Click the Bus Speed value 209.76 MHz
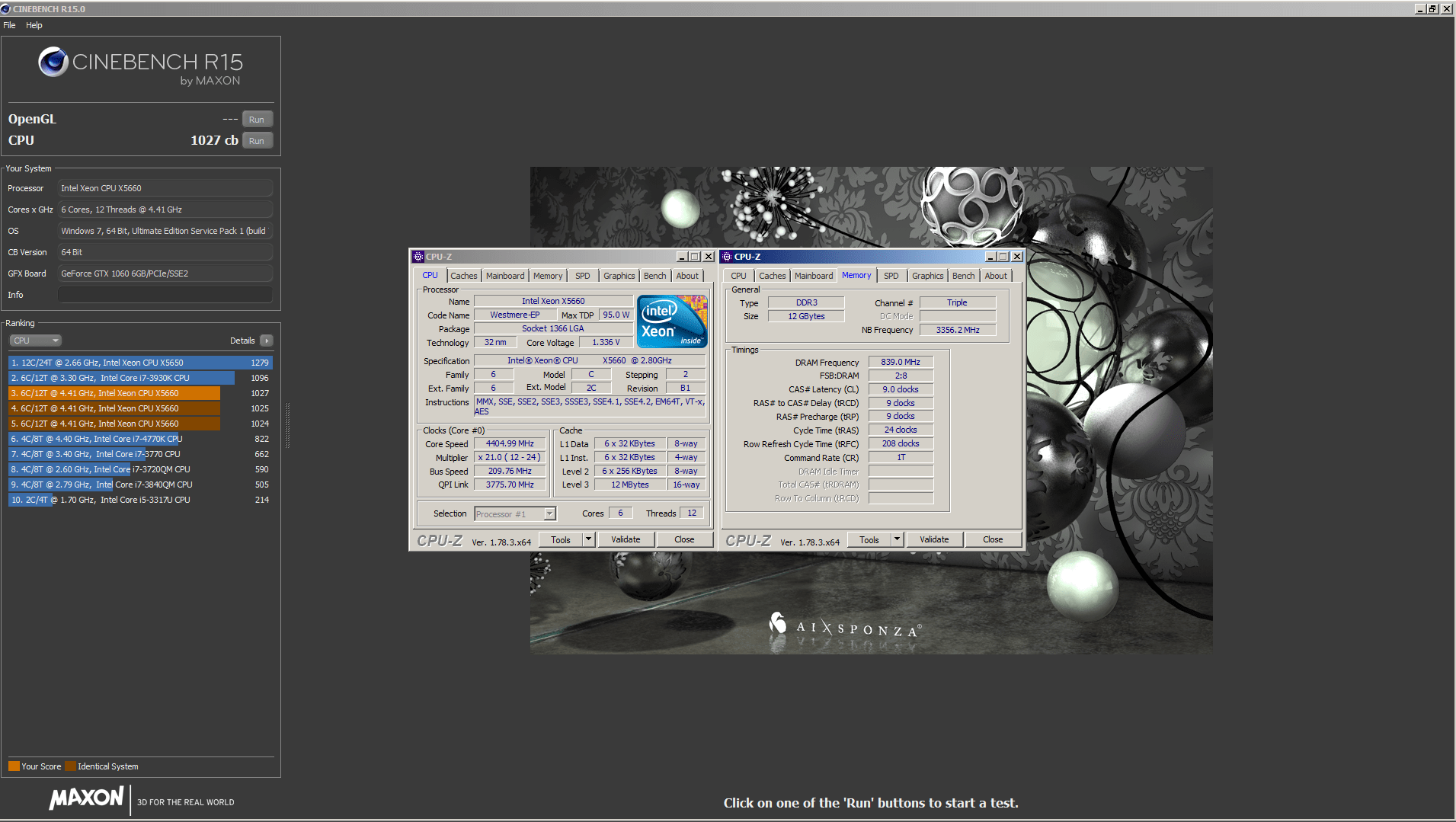Image resolution: width=1456 pixels, height=822 pixels. (510, 471)
